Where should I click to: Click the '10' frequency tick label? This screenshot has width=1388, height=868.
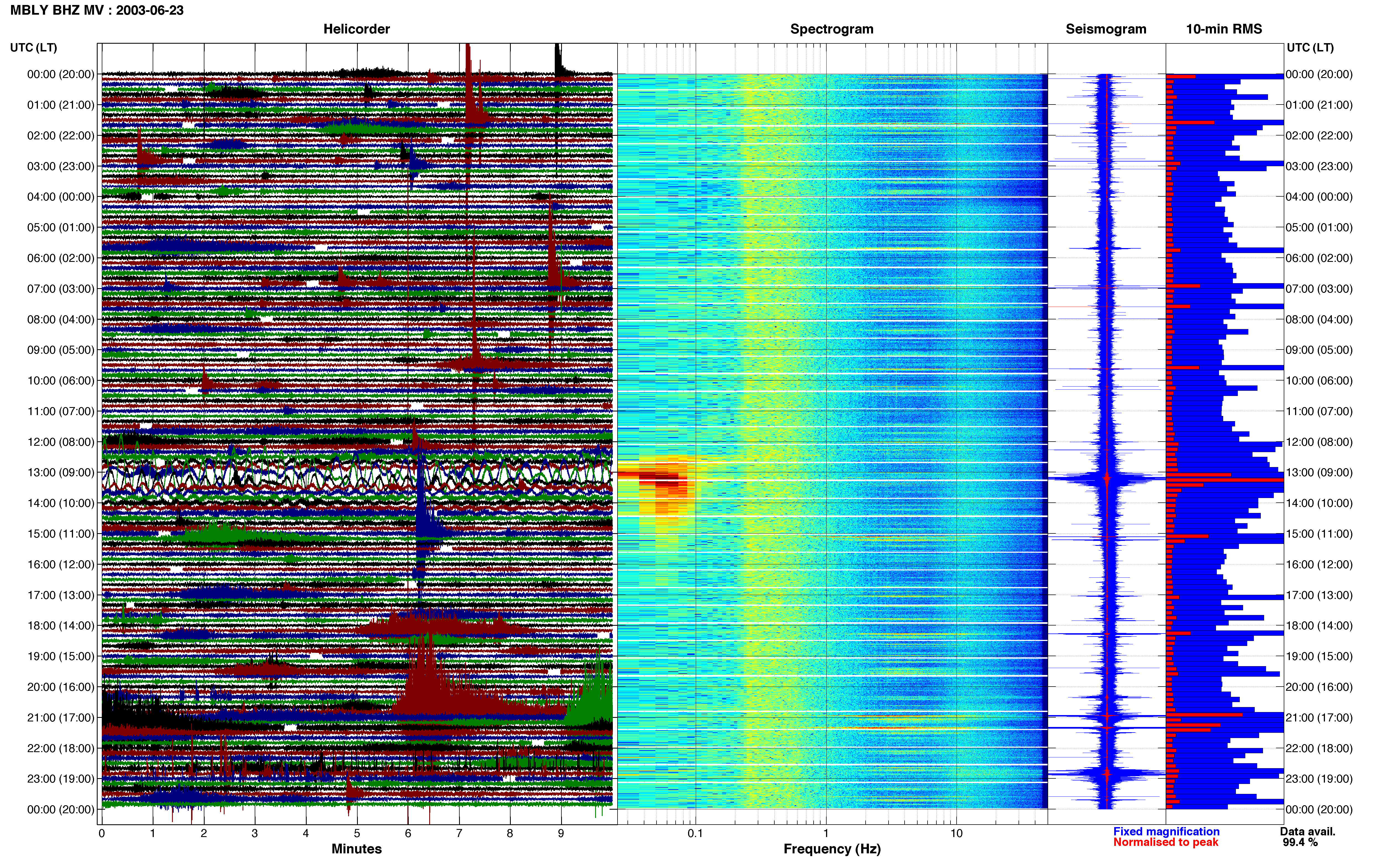point(956,833)
